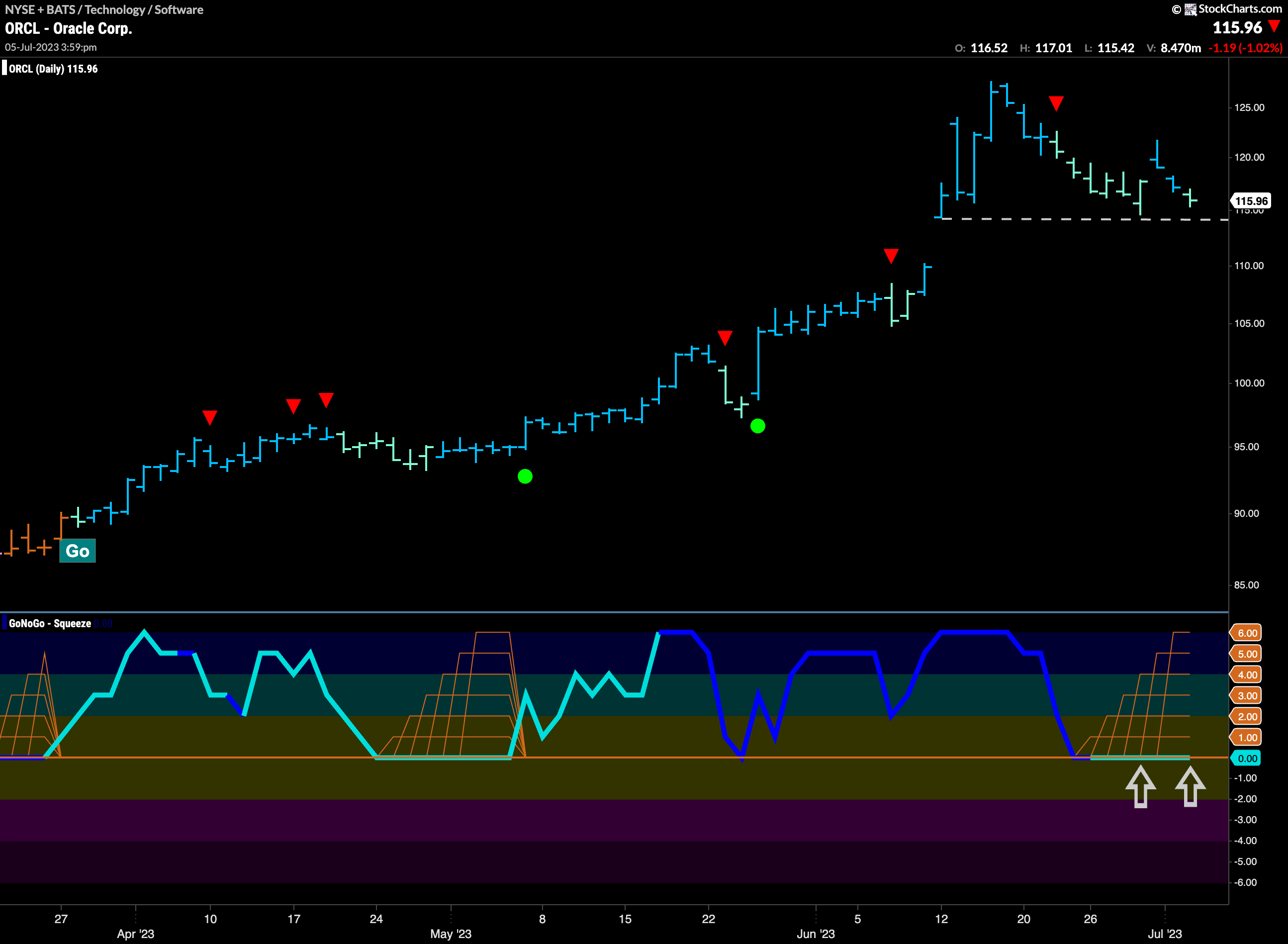Click the red triangle near the 110.00 level

pos(891,256)
